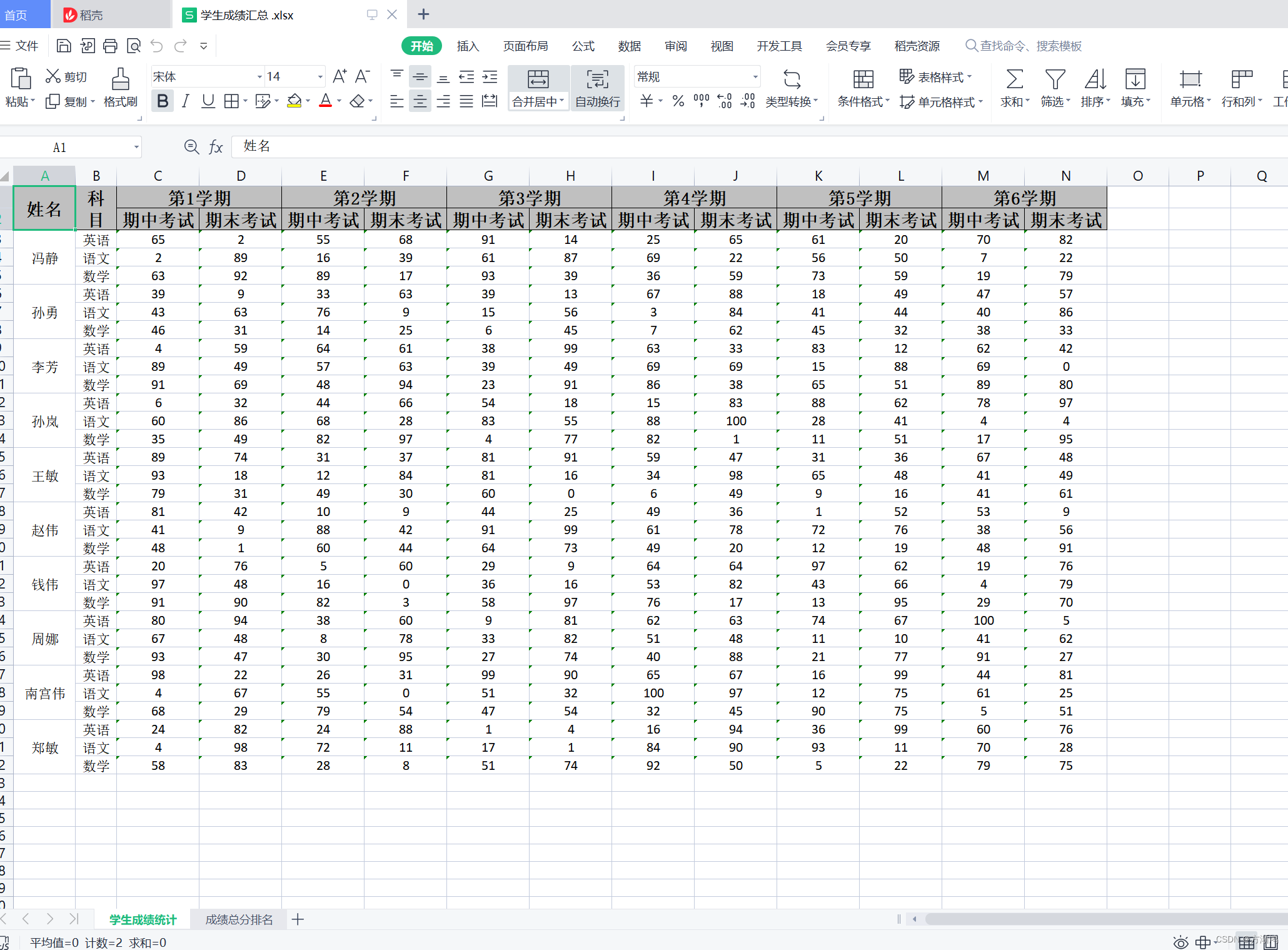Click the command search box
The image size is (1288, 950).
pos(1024,46)
